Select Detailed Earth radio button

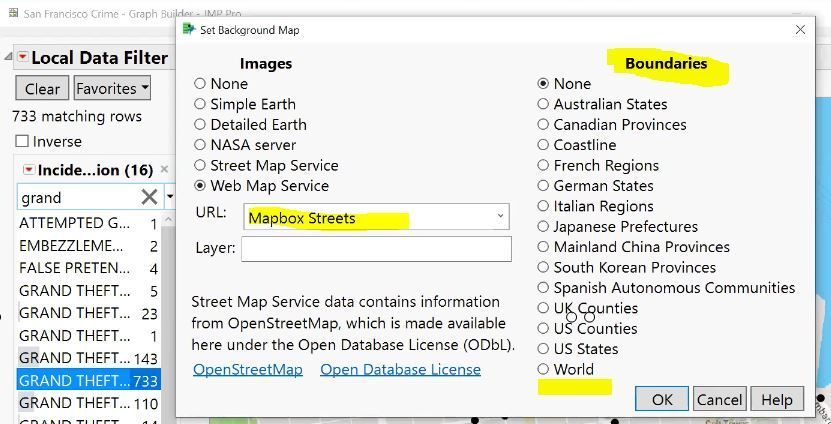coord(199,125)
